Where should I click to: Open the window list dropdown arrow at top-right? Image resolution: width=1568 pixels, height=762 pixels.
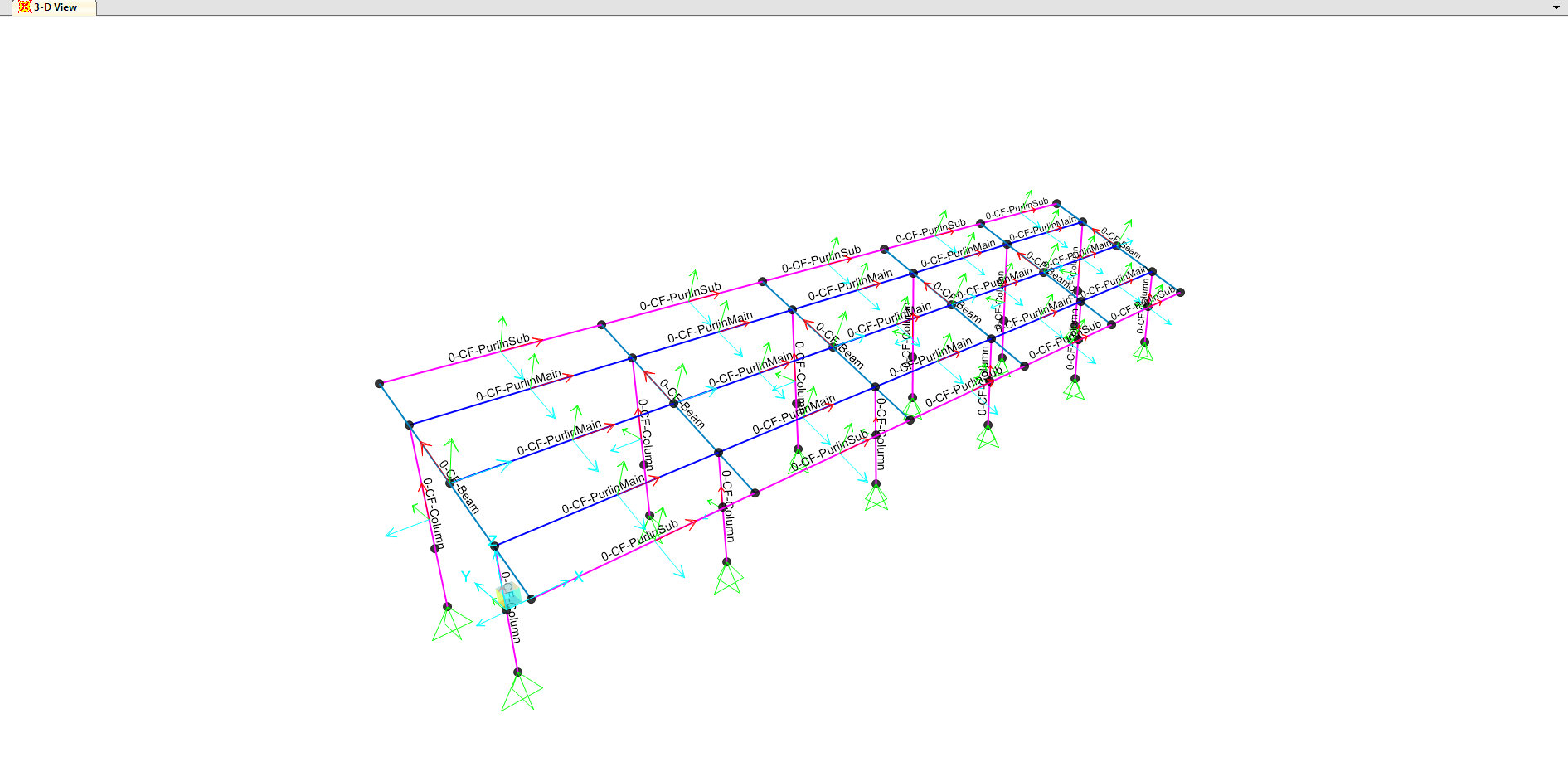[x=1556, y=7]
